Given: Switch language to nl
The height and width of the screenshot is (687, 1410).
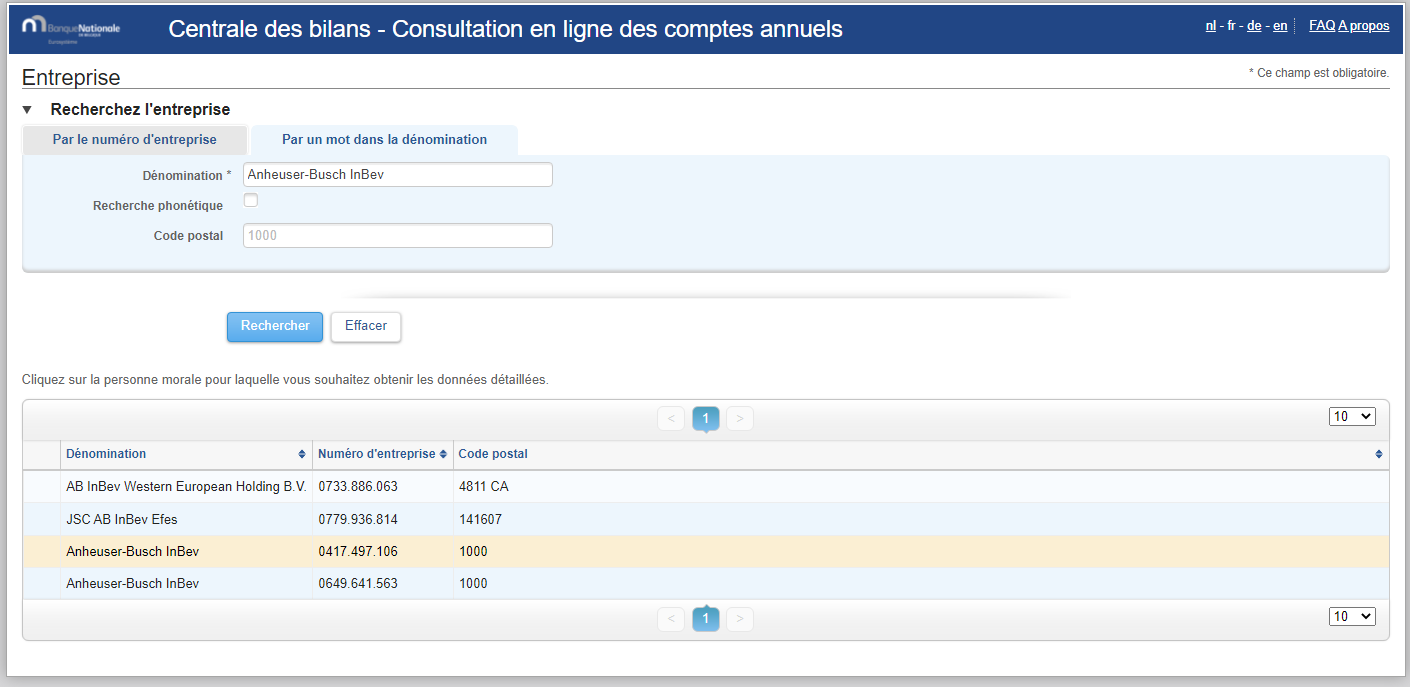Looking at the screenshot, I should (1211, 26).
